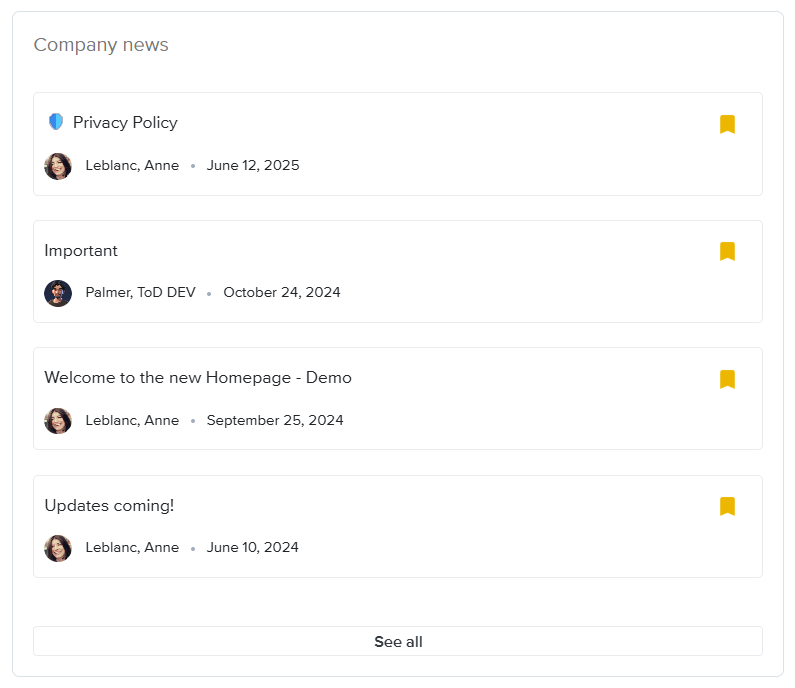Click author name Leblanc, Anne under Privacy Policy
Screen dimensions: 795x688
pyautogui.click(x=132, y=166)
